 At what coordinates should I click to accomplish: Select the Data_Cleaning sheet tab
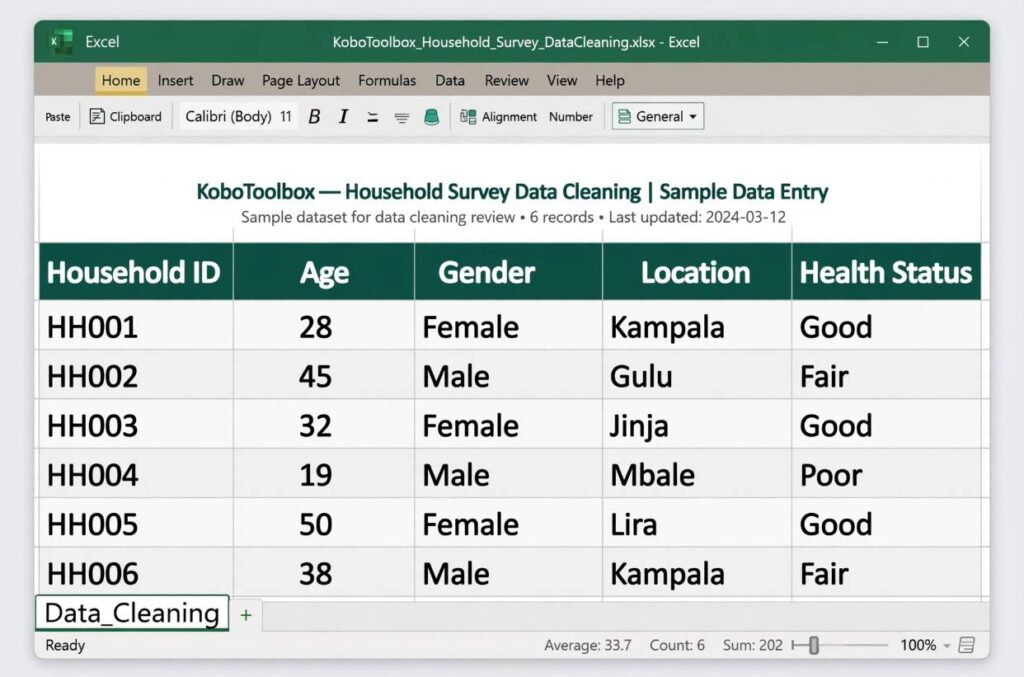pos(132,613)
